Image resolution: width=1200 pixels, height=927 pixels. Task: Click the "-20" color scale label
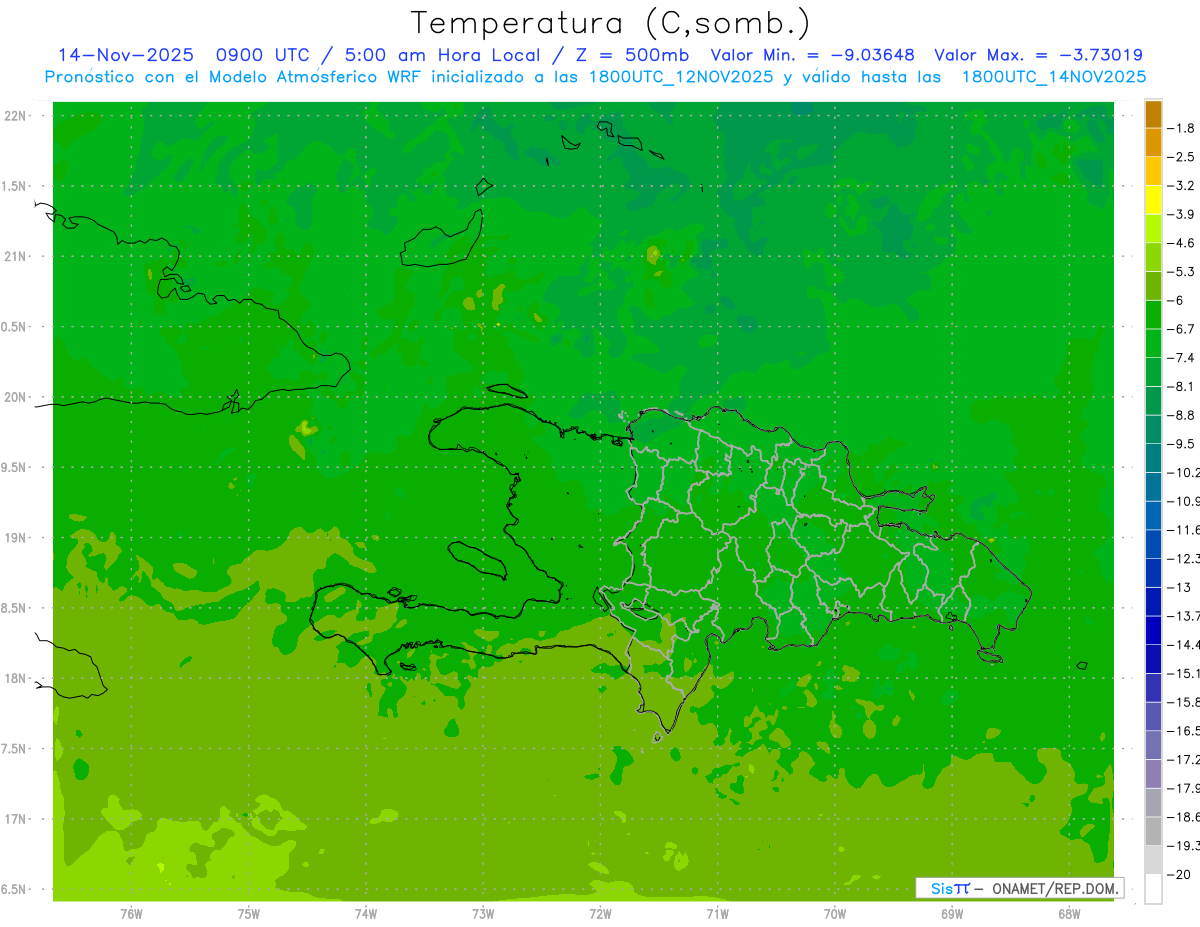click(x=1178, y=874)
